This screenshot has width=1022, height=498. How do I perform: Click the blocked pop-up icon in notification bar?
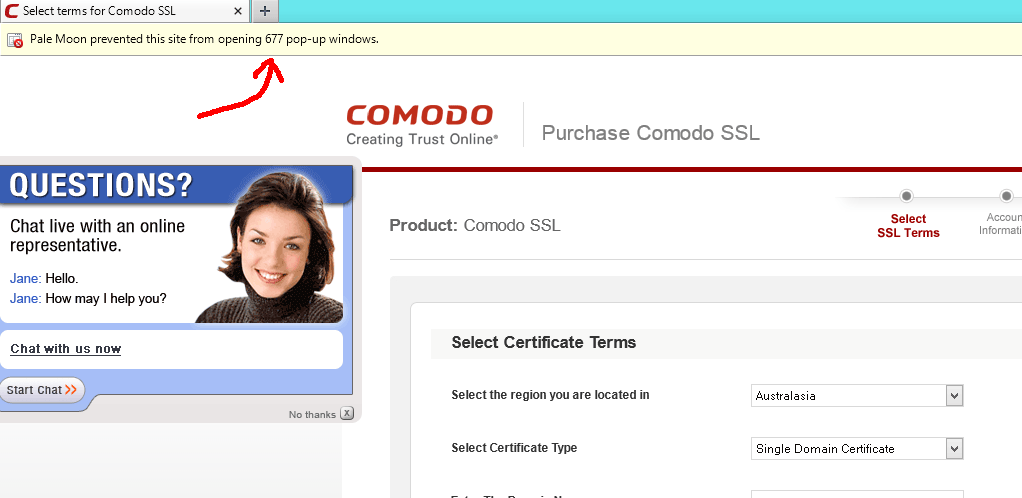pos(15,40)
